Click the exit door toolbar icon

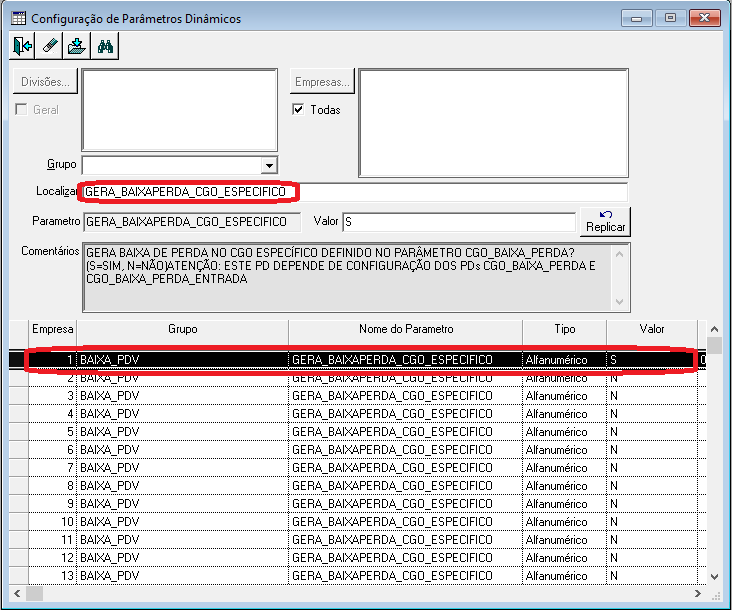[x=22, y=46]
